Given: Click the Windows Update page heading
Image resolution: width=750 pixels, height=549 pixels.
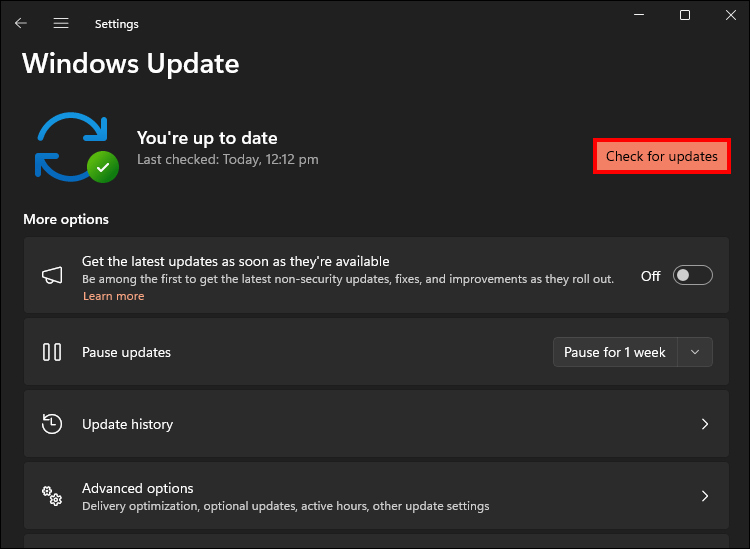Looking at the screenshot, I should 131,64.
